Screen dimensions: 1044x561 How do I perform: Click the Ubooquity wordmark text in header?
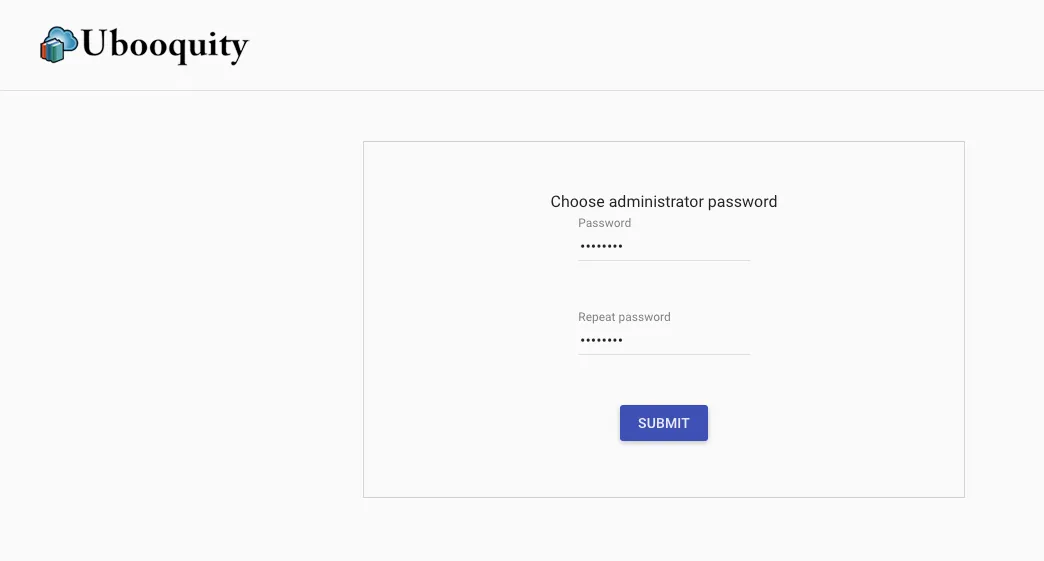164,46
